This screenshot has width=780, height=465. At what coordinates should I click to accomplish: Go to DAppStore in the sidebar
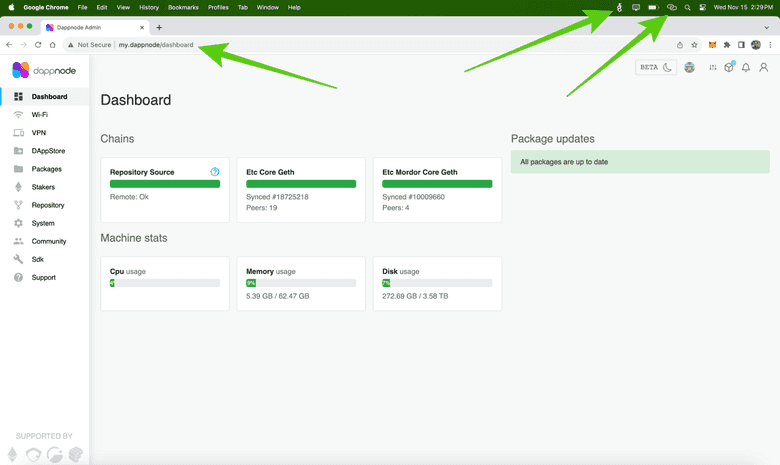tap(48, 151)
